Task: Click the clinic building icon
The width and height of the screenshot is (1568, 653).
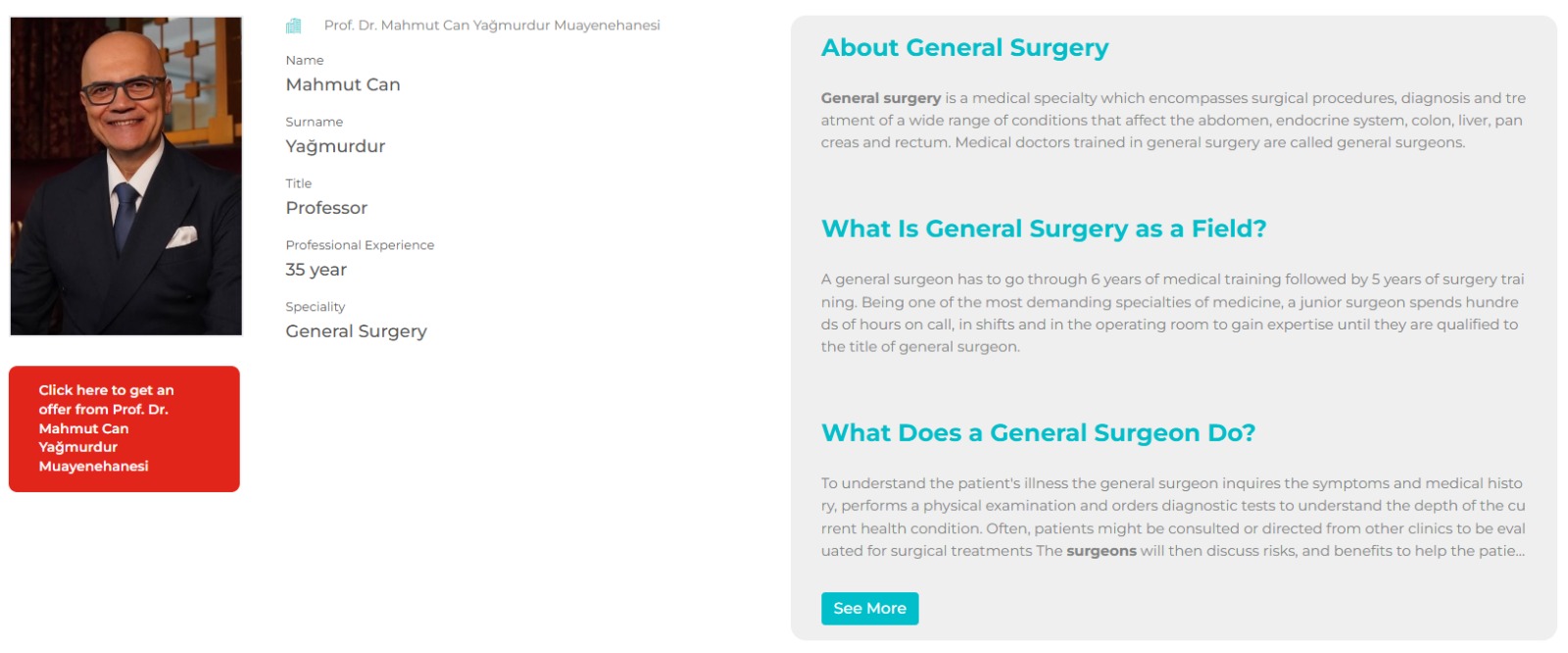Action: [293, 25]
